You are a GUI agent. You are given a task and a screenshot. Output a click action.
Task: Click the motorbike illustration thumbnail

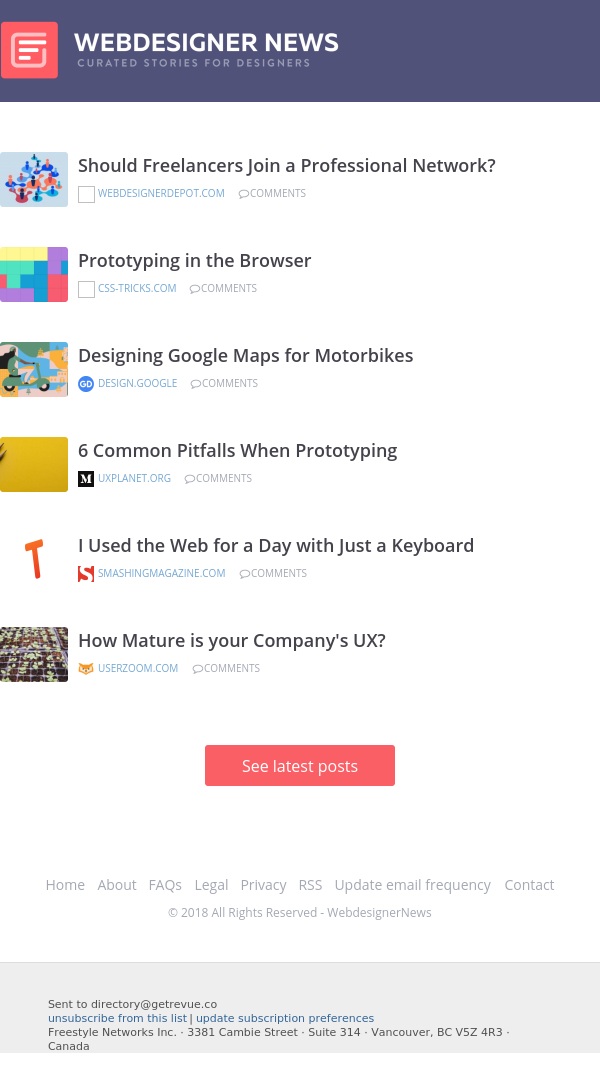click(x=34, y=370)
